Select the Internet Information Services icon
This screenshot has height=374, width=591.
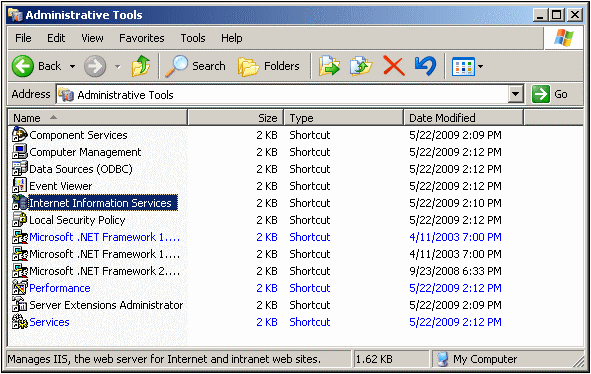tap(20, 202)
